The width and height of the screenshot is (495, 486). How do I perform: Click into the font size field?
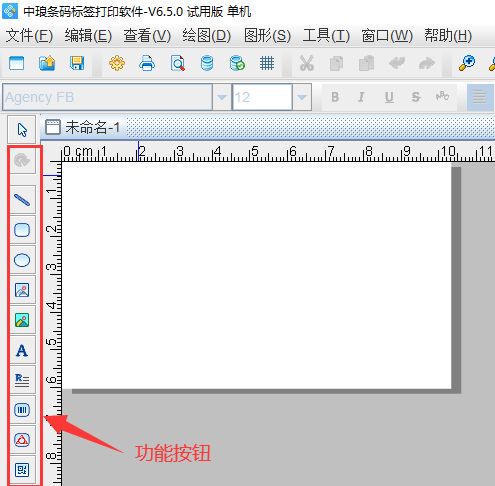pos(262,97)
